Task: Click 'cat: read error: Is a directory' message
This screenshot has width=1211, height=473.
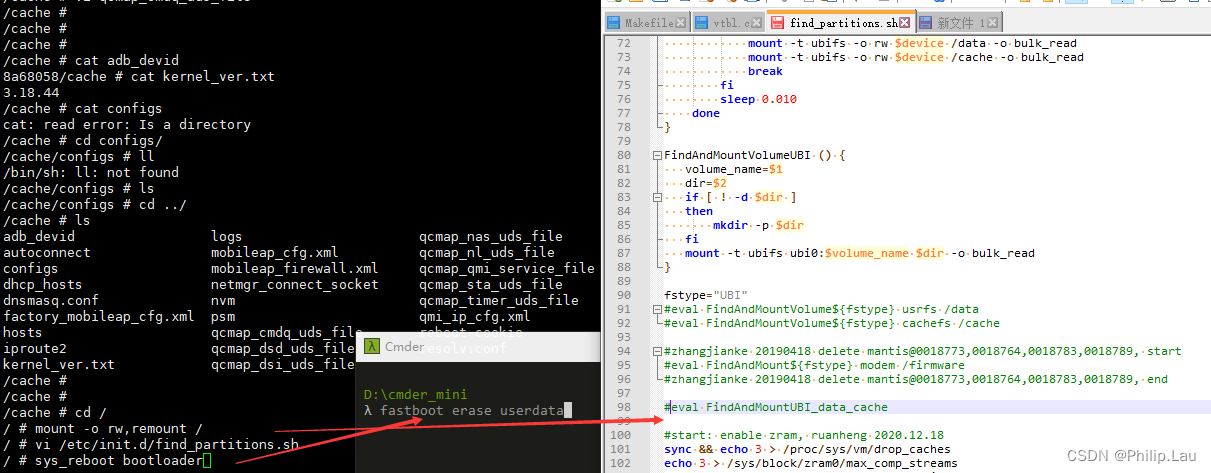Action: [127, 124]
